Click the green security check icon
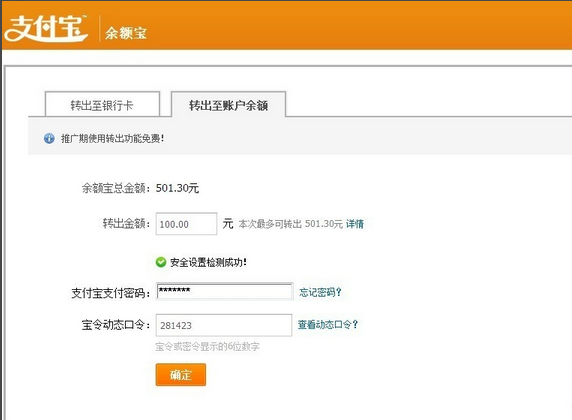572x420 pixels. [161, 262]
